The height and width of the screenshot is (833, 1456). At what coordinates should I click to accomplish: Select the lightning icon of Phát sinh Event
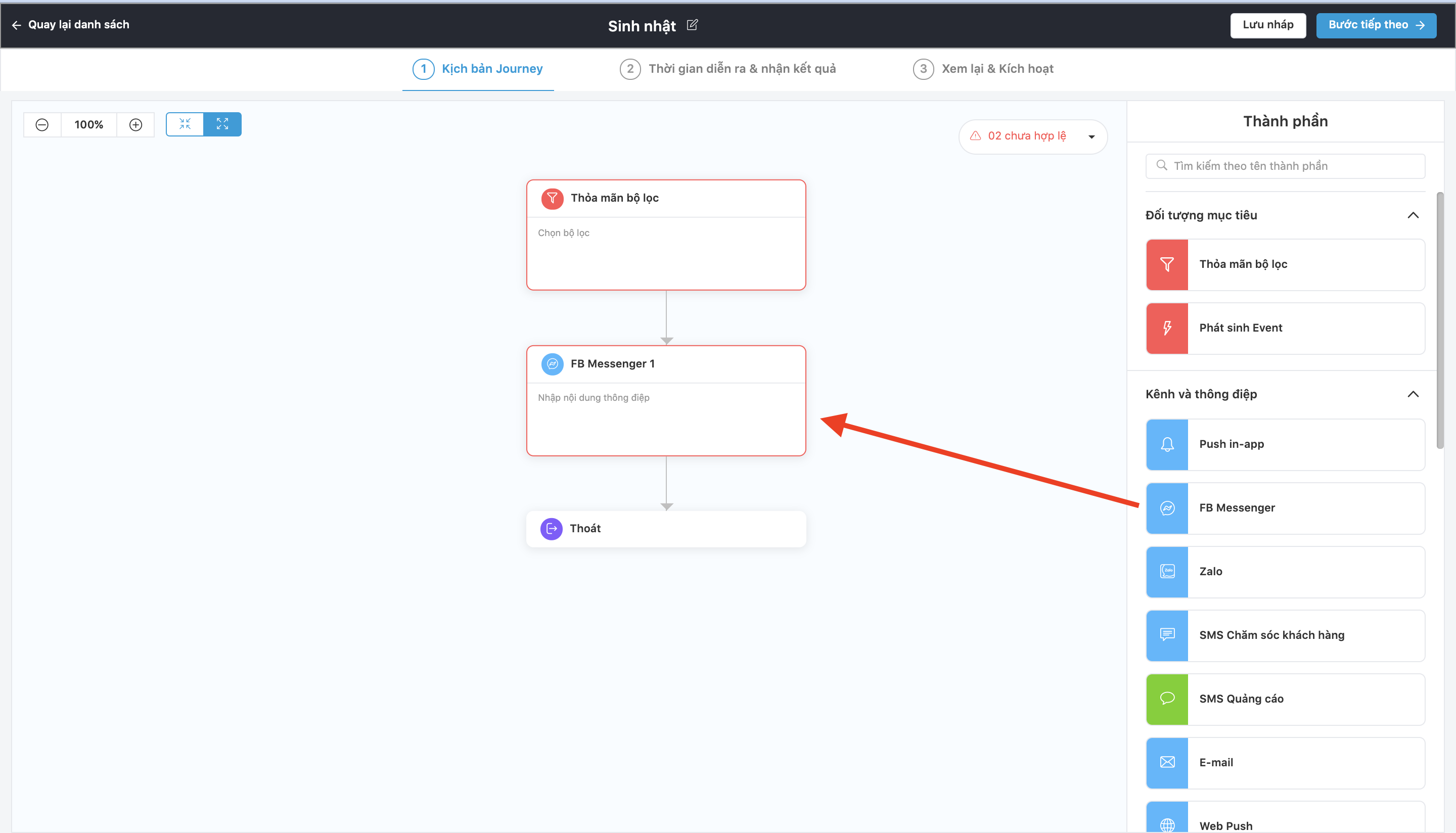[x=1167, y=329]
